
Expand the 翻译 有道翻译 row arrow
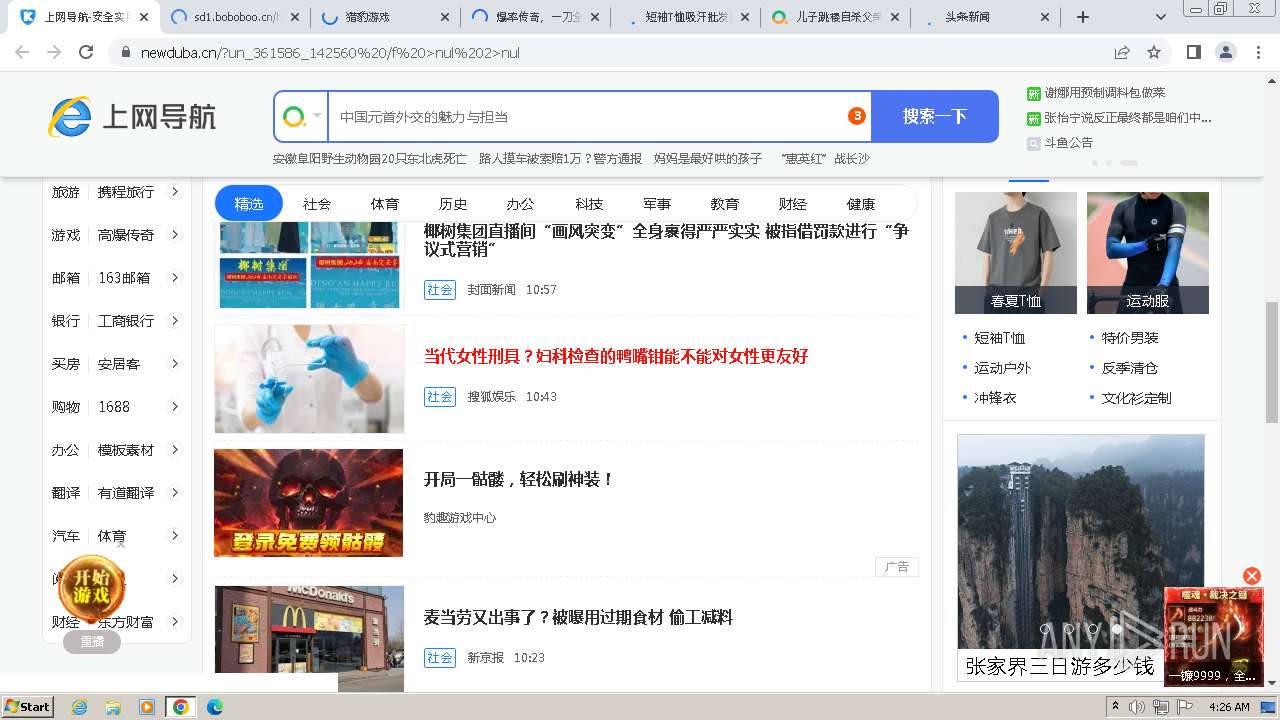(174, 493)
